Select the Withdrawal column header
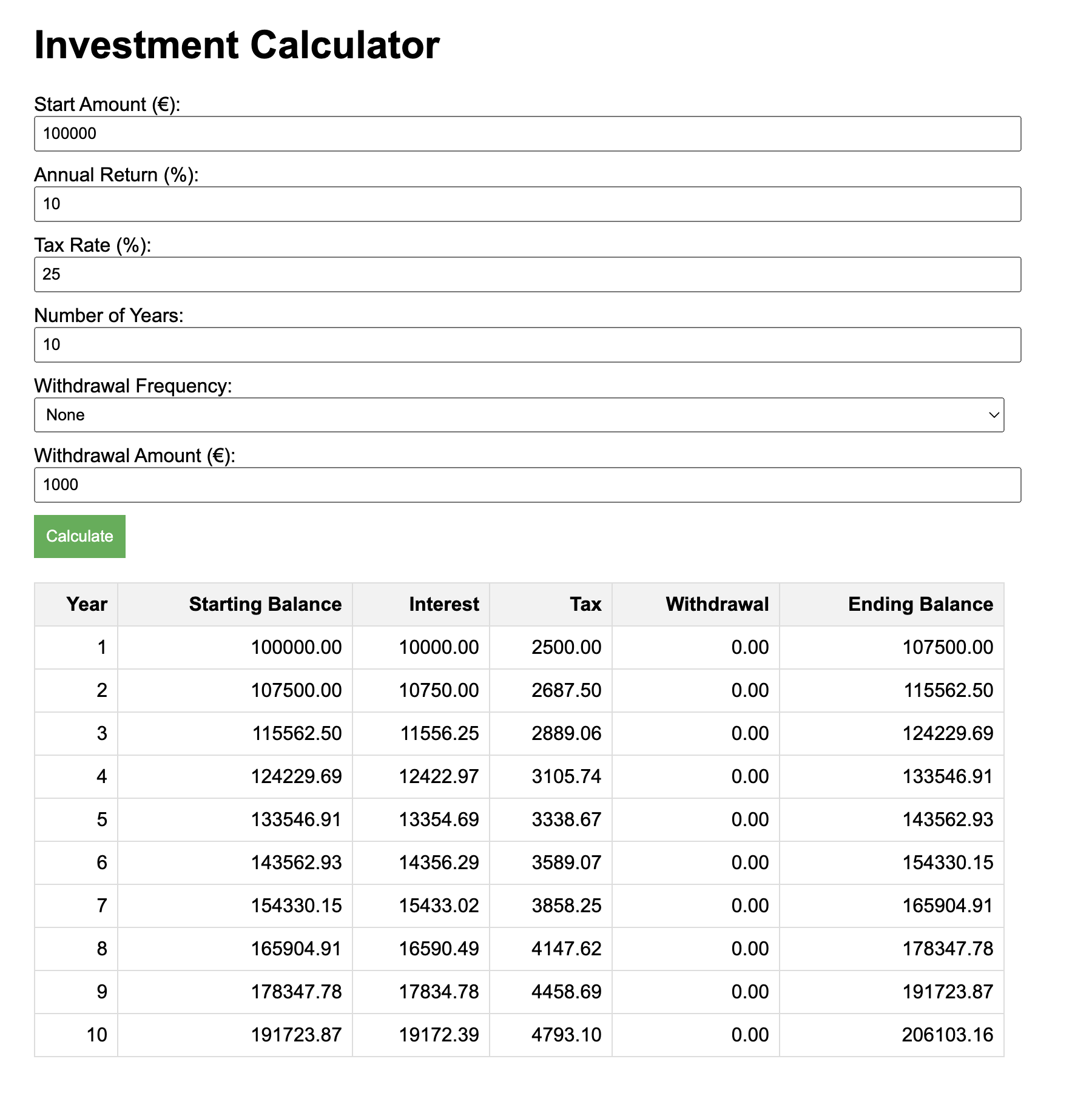The height and width of the screenshot is (1093, 1092). coord(716,604)
